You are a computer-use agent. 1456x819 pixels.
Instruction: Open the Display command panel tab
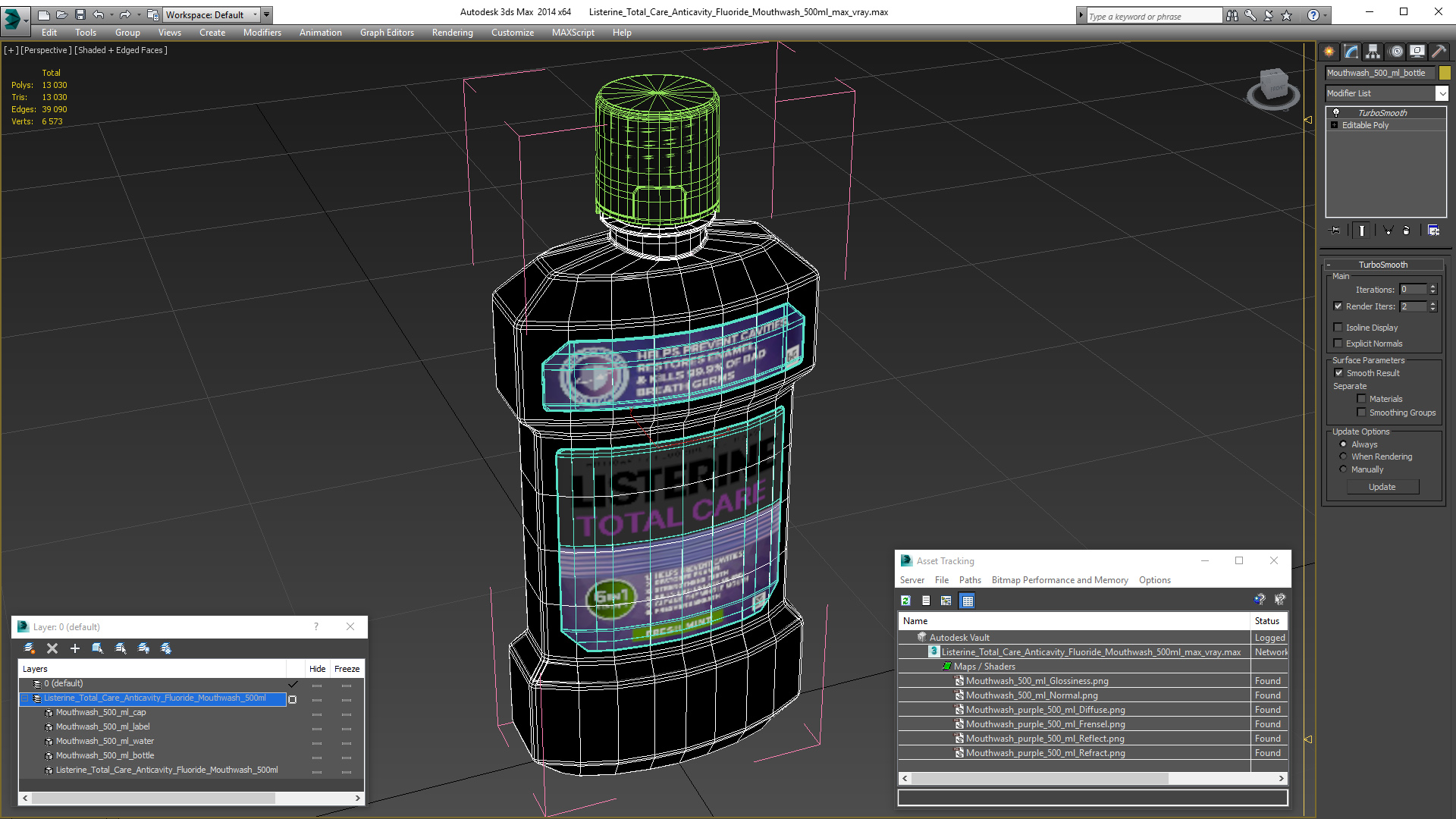(x=1417, y=52)
